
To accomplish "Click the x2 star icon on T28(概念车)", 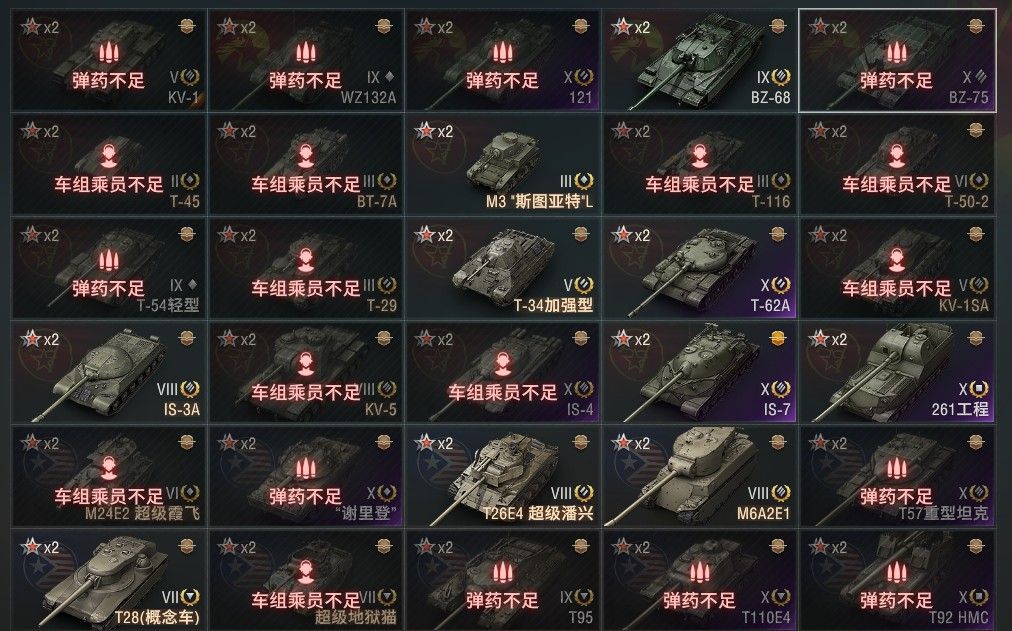I will (39, 548).
